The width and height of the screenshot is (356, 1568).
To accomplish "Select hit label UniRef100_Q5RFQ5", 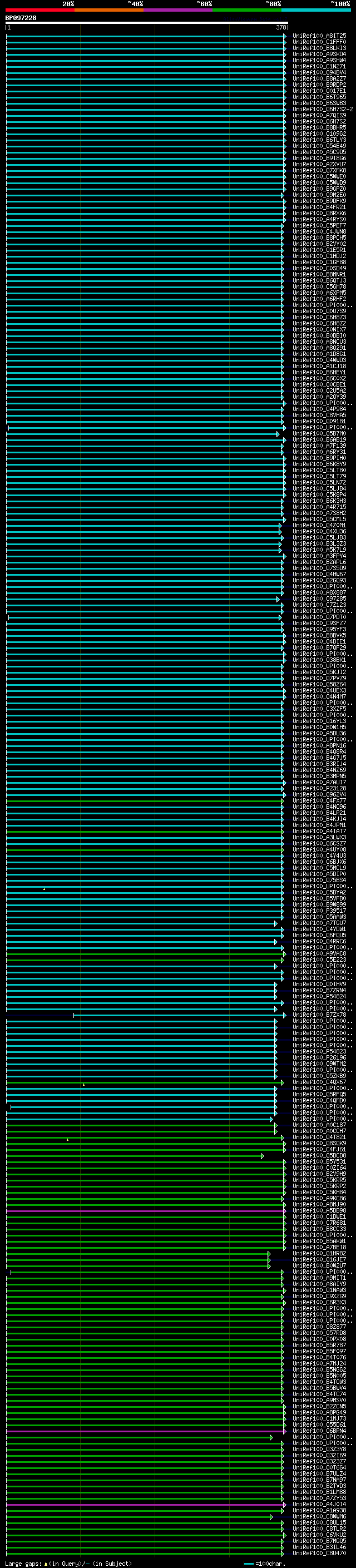I will coord(319,1095).
